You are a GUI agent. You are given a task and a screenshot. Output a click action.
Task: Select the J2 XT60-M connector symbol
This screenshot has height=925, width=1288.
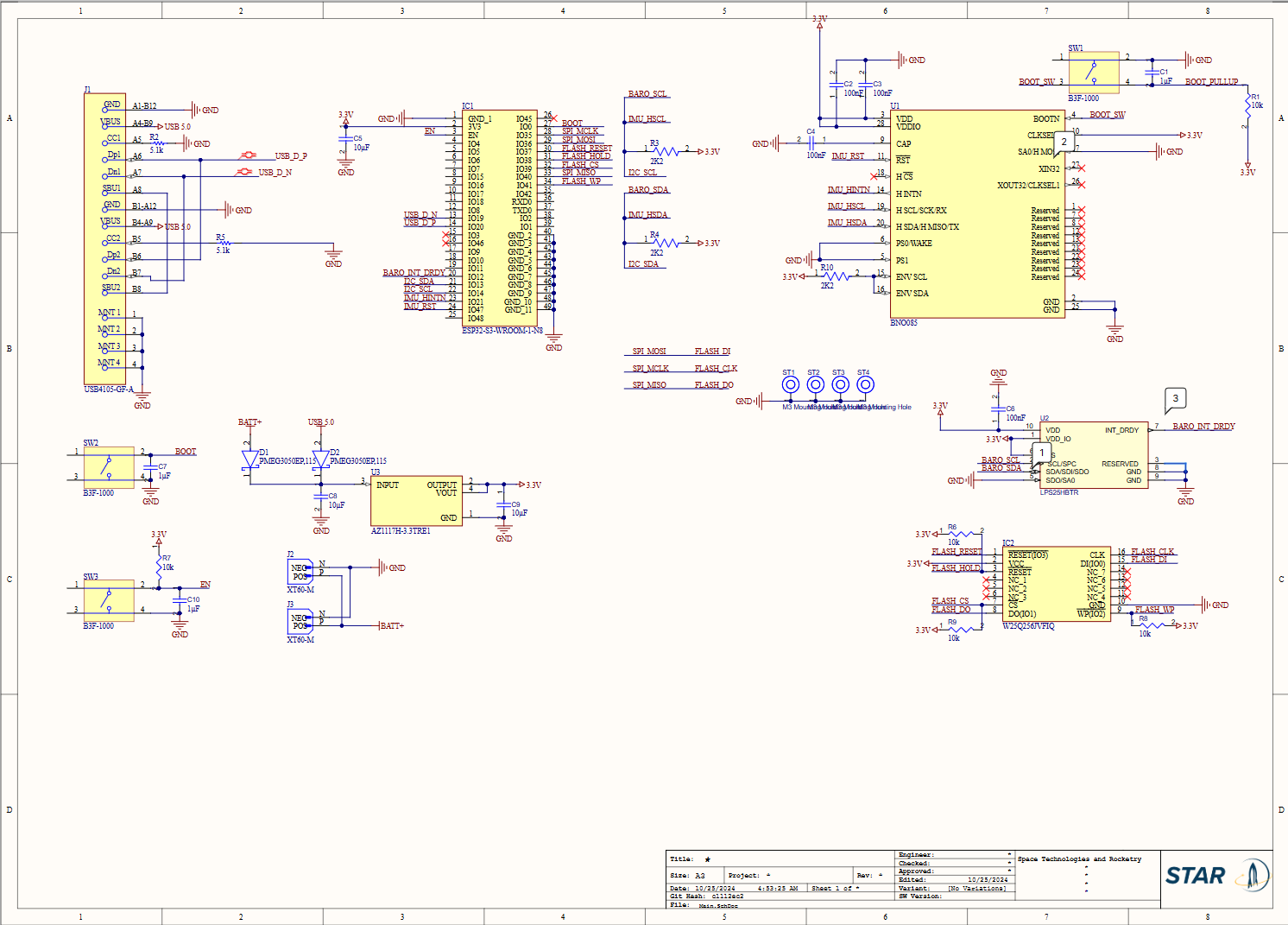(x=300, y=572)
